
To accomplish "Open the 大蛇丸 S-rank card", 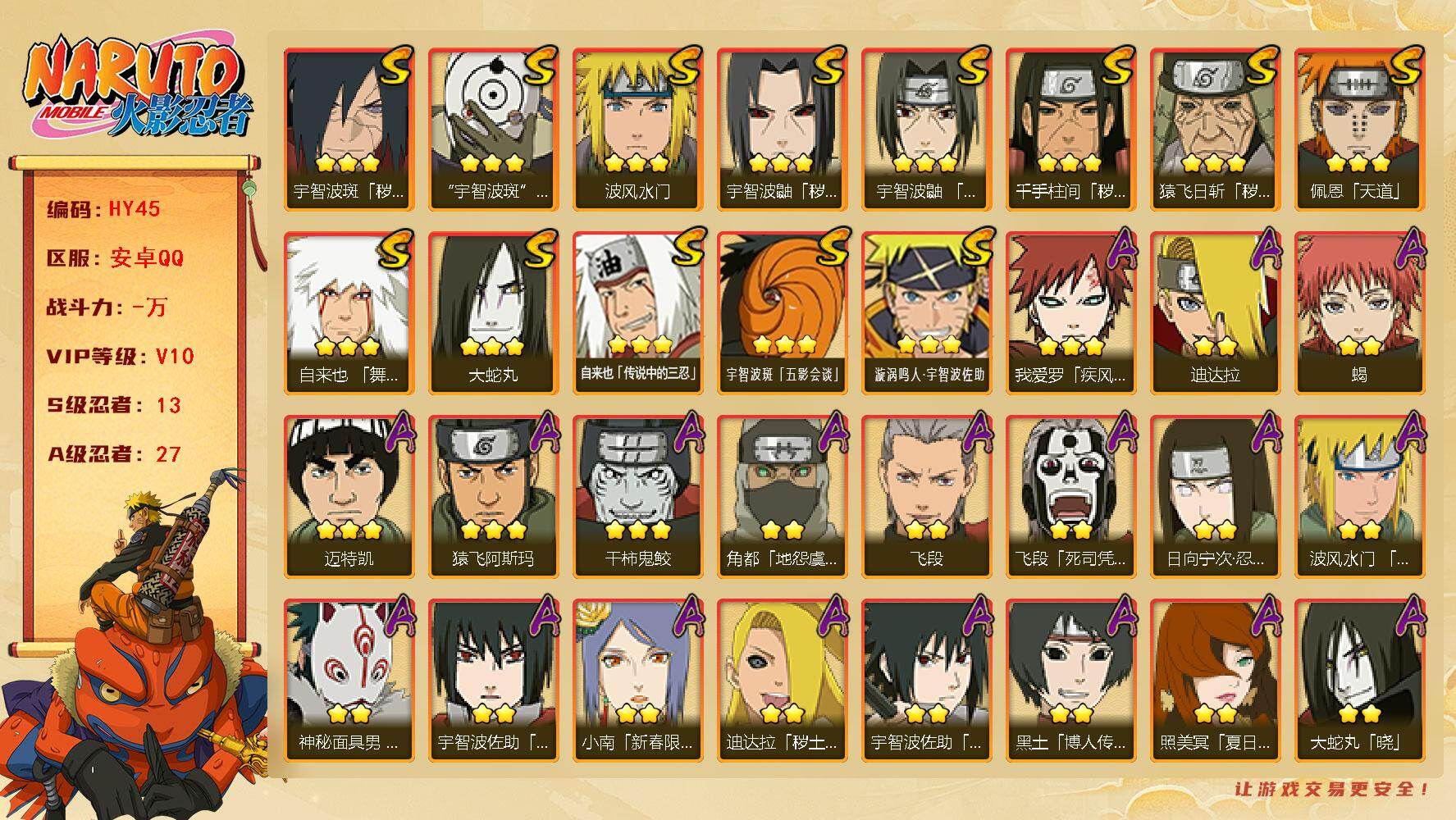I will 493,313.
